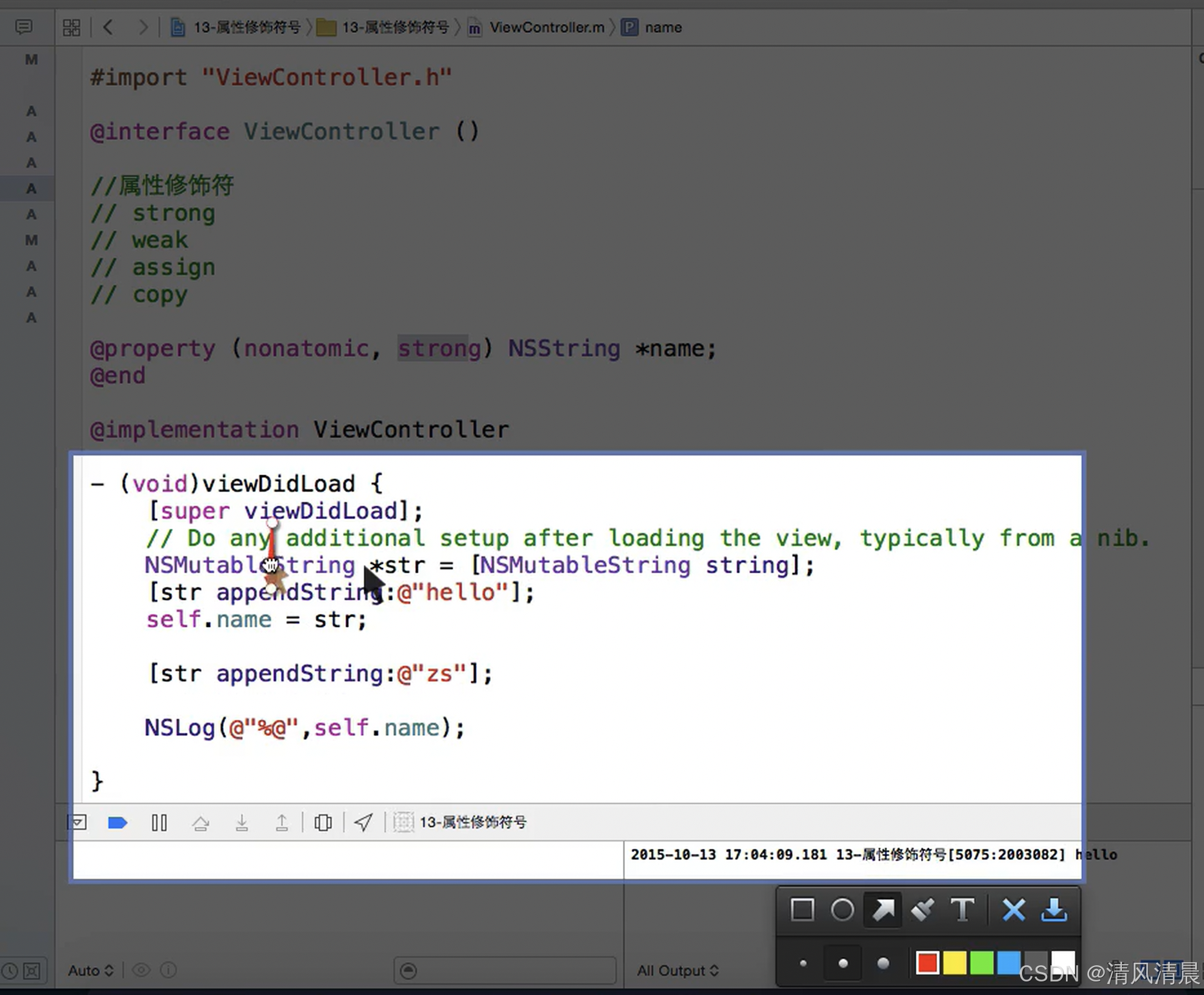Click '[super viewDidLoad];' line
1204x995 pixels.
click(x=285, y=511)
